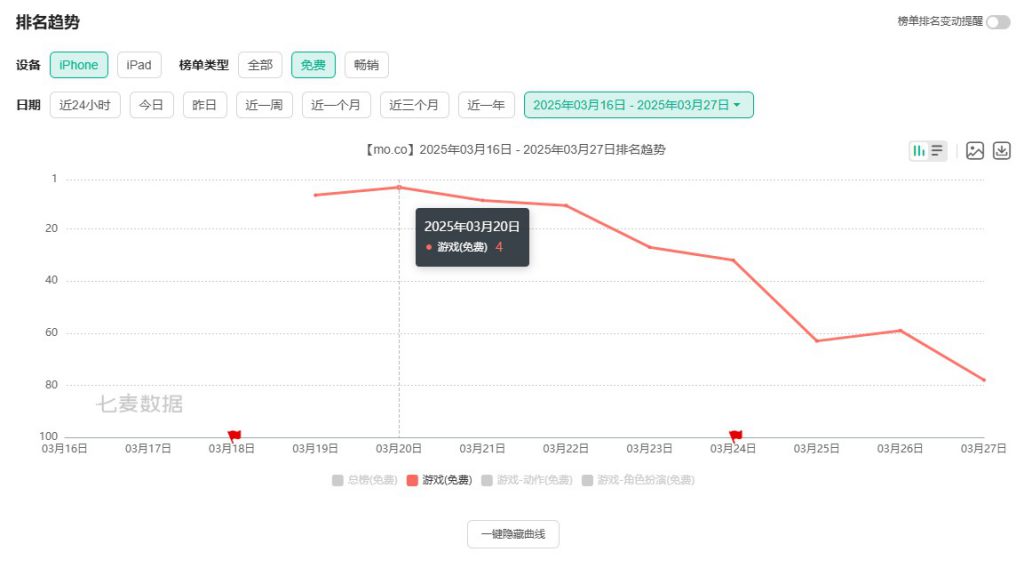Click red flag marker on 03月18日
This screenshot has width=1024, height=568.
(x=234, y=435)
